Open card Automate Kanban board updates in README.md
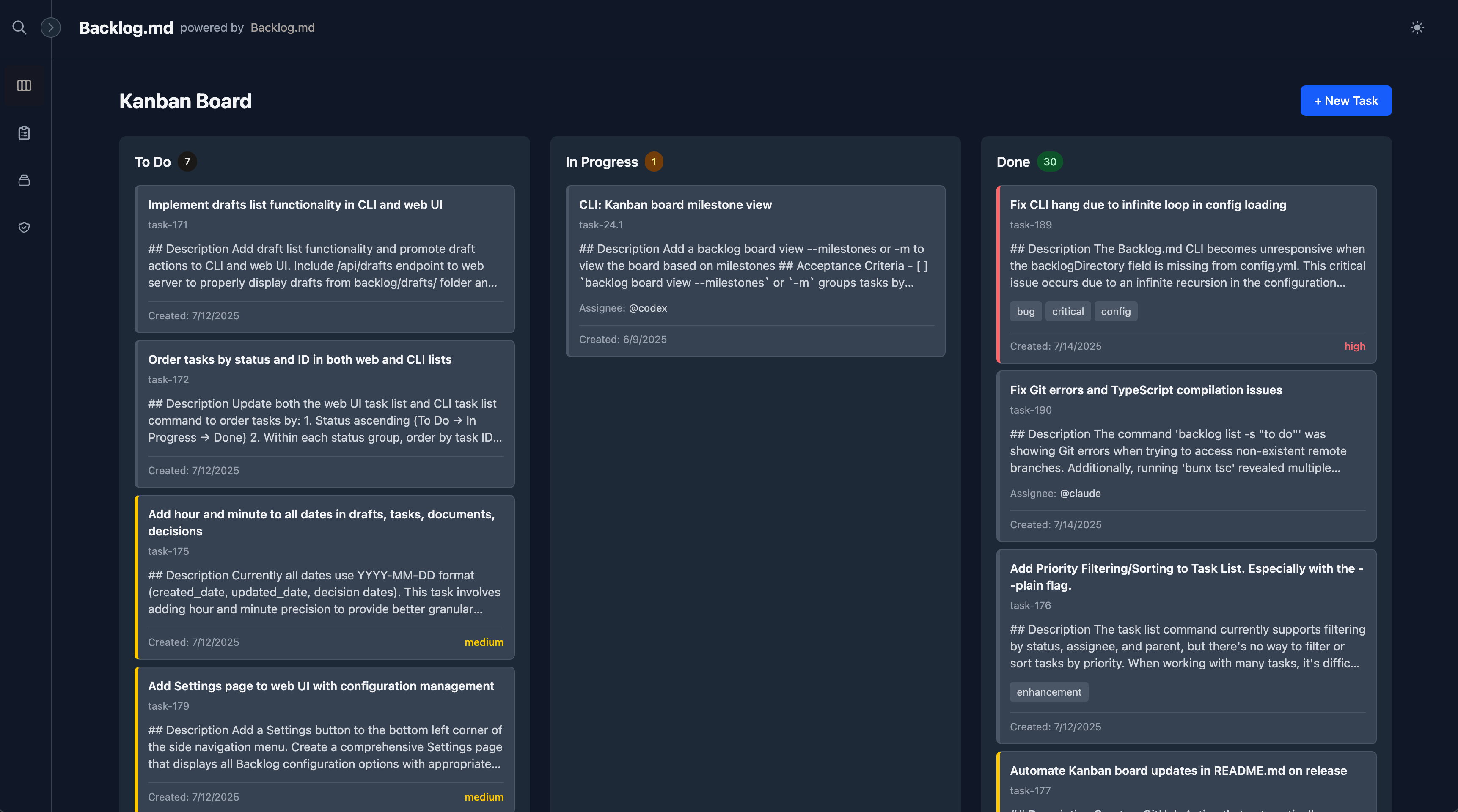 (x=1186, y=782)
